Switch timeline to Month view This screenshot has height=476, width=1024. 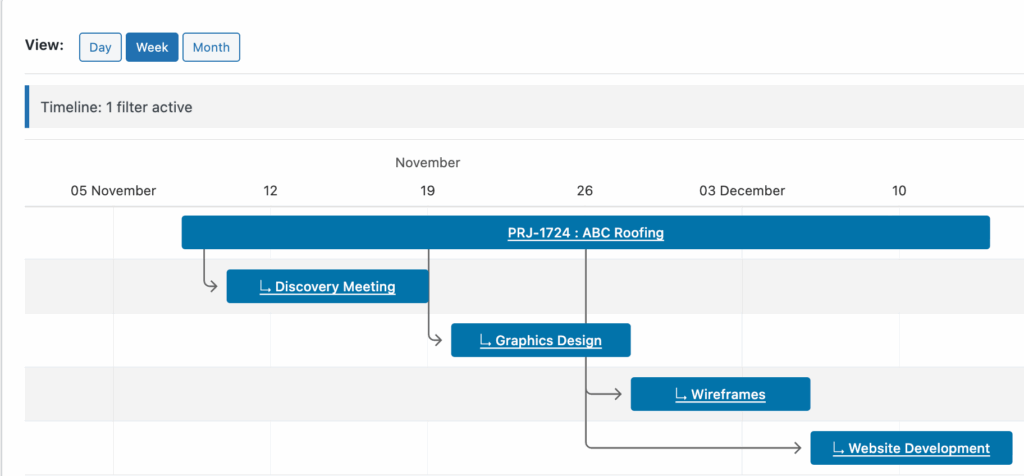pos(211,47)
